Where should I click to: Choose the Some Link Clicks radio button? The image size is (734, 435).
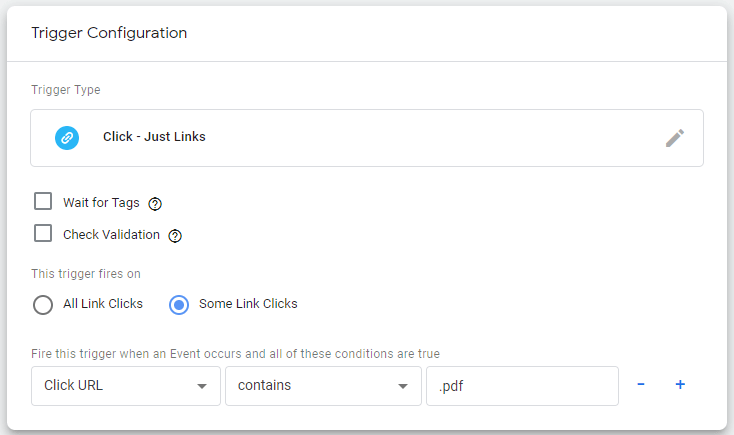coord(179,305)
